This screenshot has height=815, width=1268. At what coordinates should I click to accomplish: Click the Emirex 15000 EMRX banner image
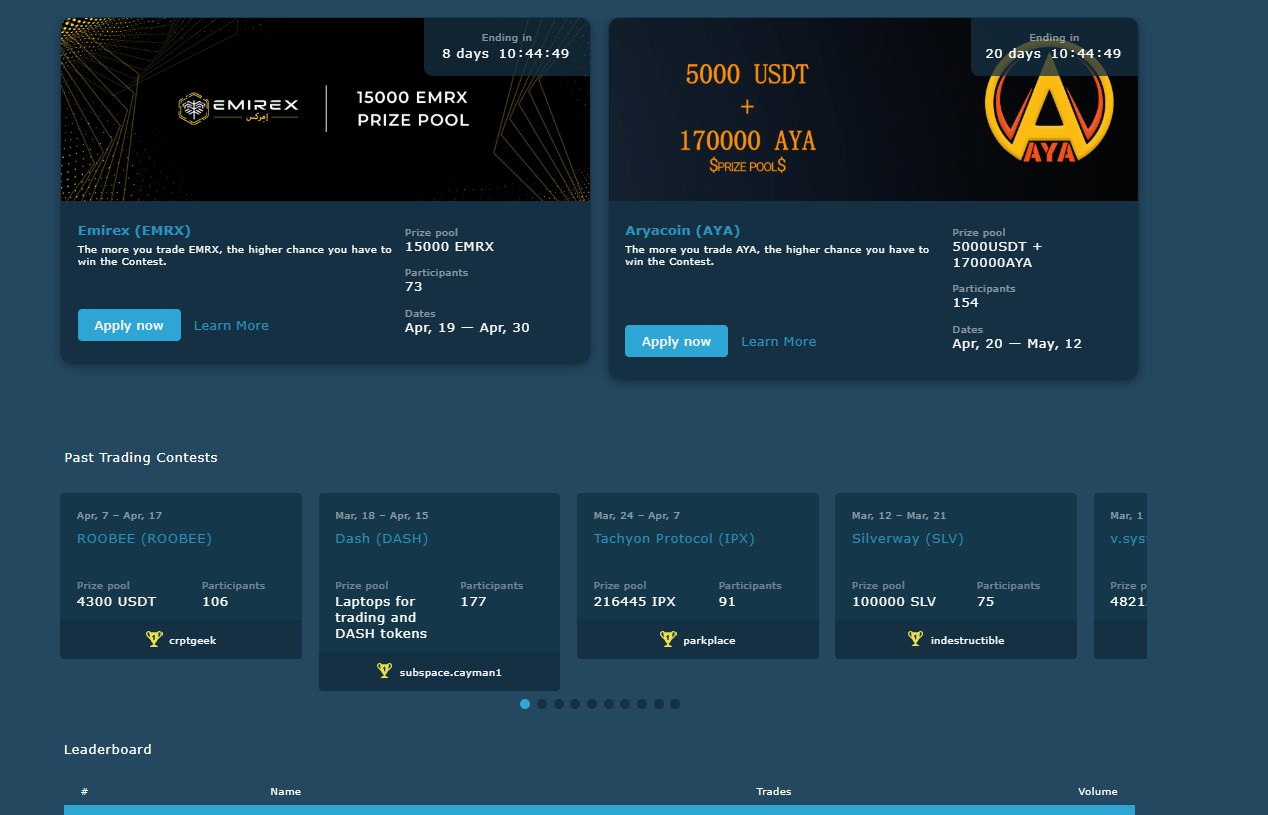point(325,109)
